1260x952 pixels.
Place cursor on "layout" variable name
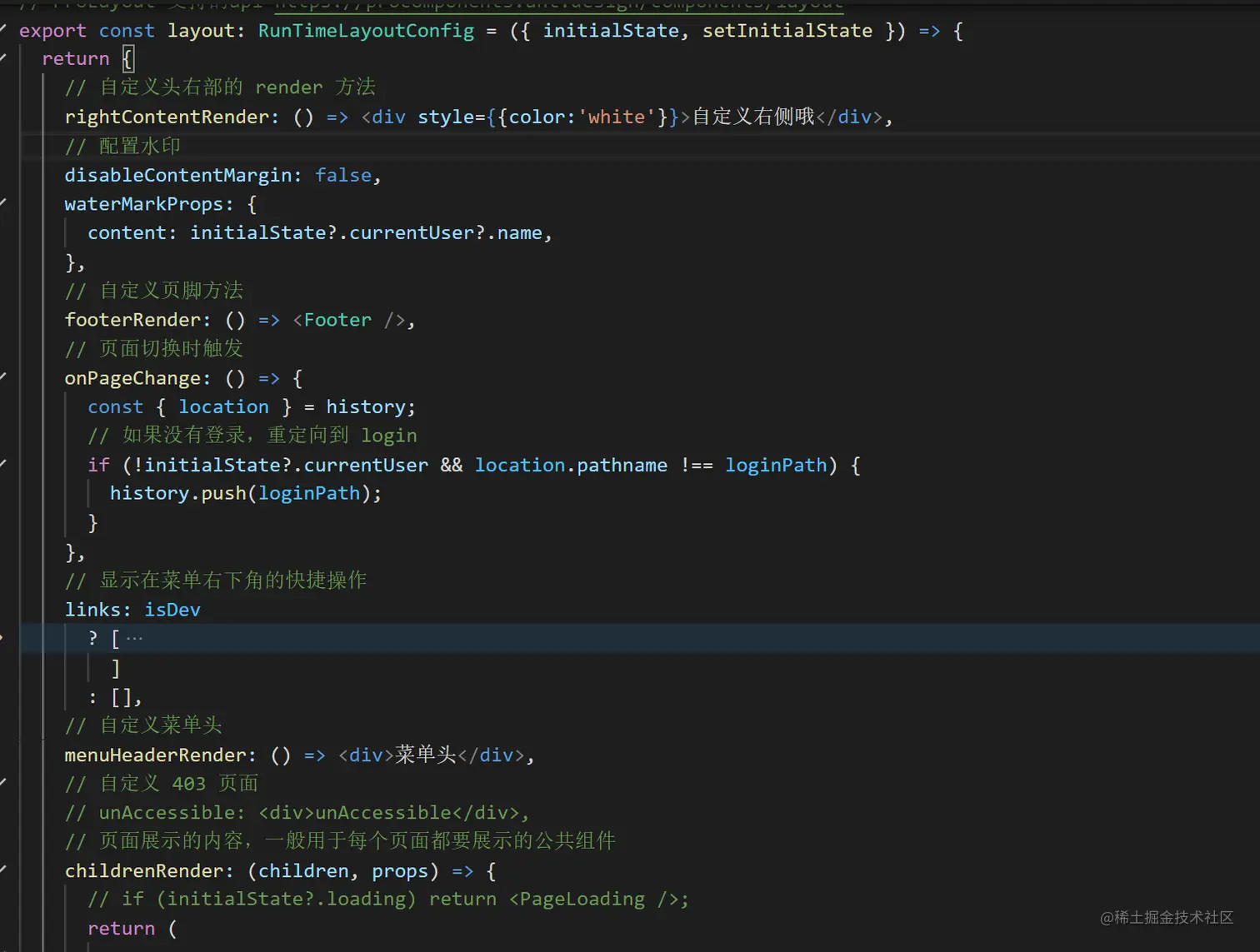point(201,31)
